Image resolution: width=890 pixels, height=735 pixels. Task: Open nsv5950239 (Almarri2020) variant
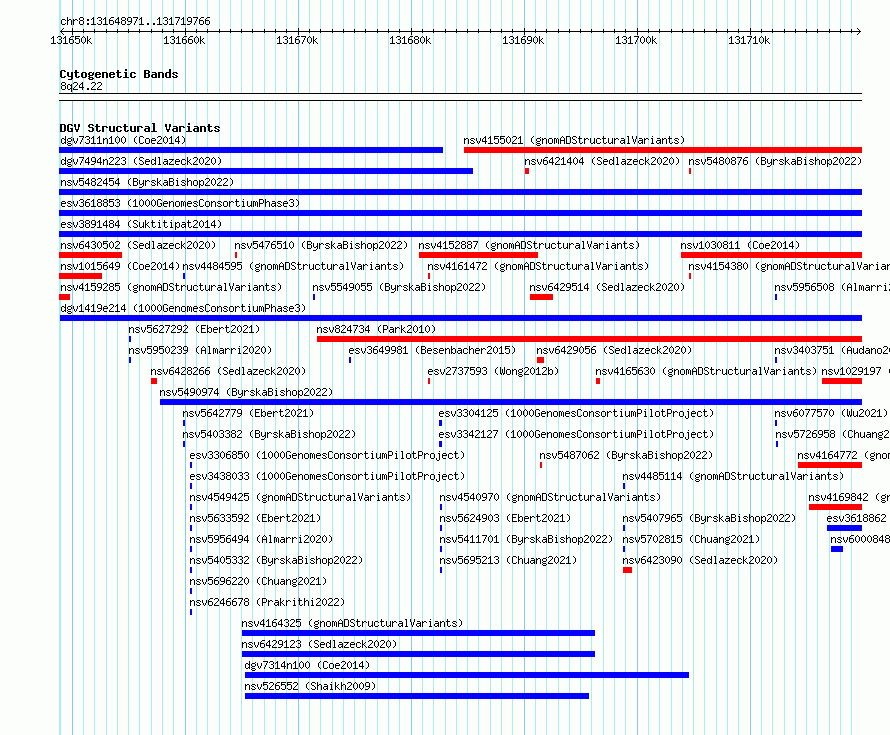click(x=200, y=350)
